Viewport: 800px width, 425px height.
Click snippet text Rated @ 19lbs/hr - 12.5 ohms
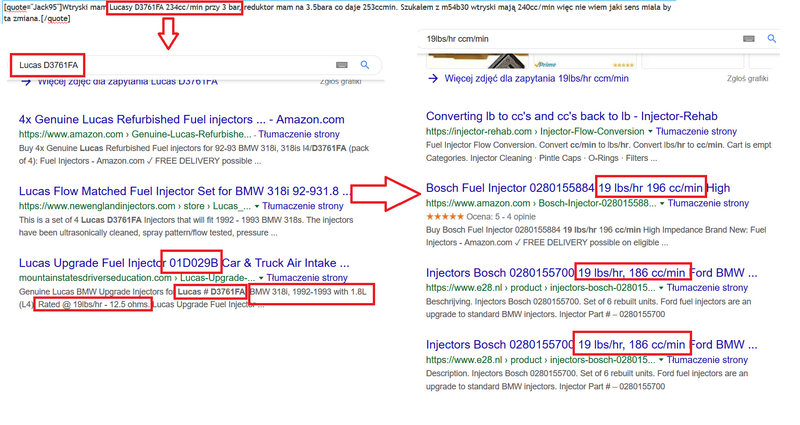click(93, 305)
